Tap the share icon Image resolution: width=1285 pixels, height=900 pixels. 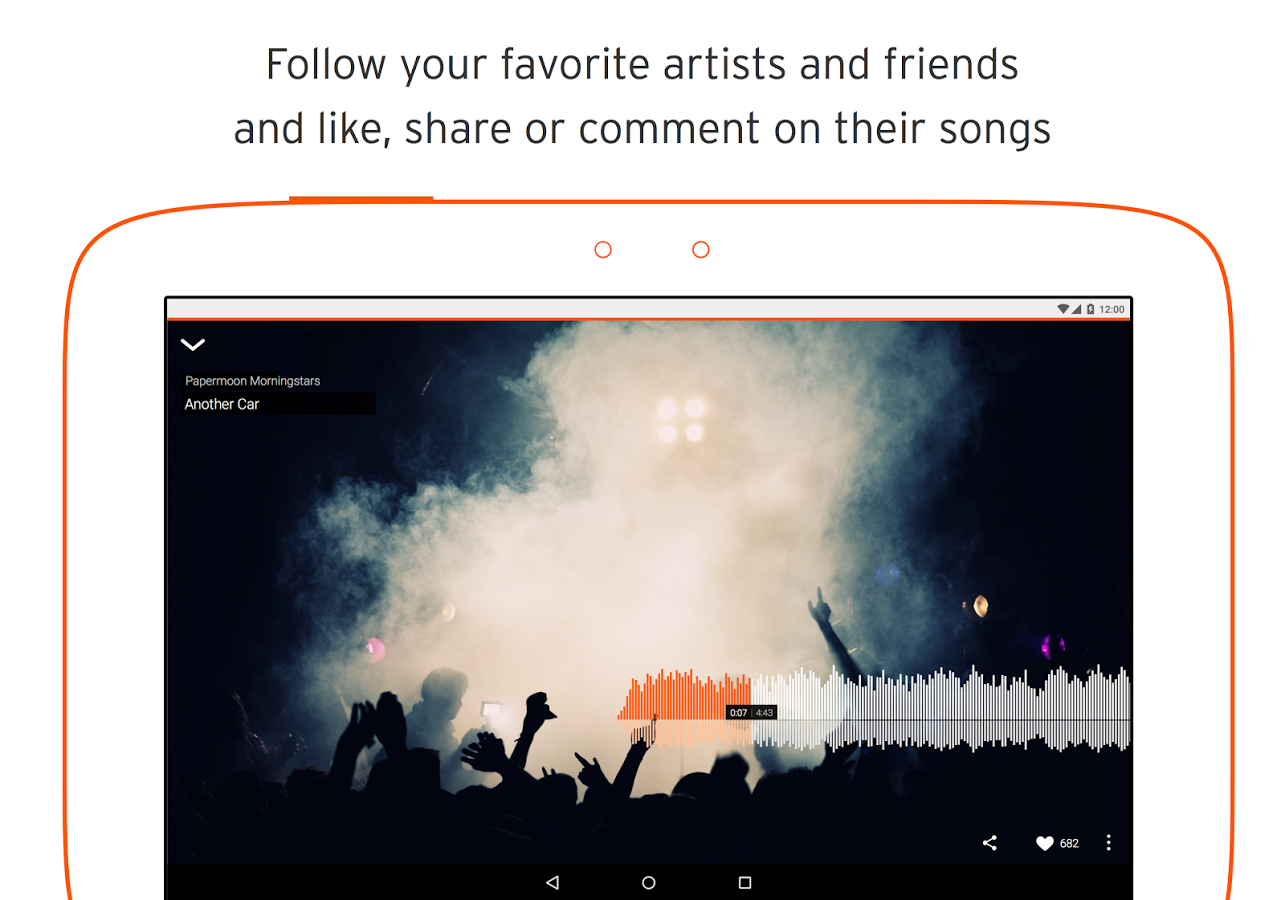pos(989,843)
